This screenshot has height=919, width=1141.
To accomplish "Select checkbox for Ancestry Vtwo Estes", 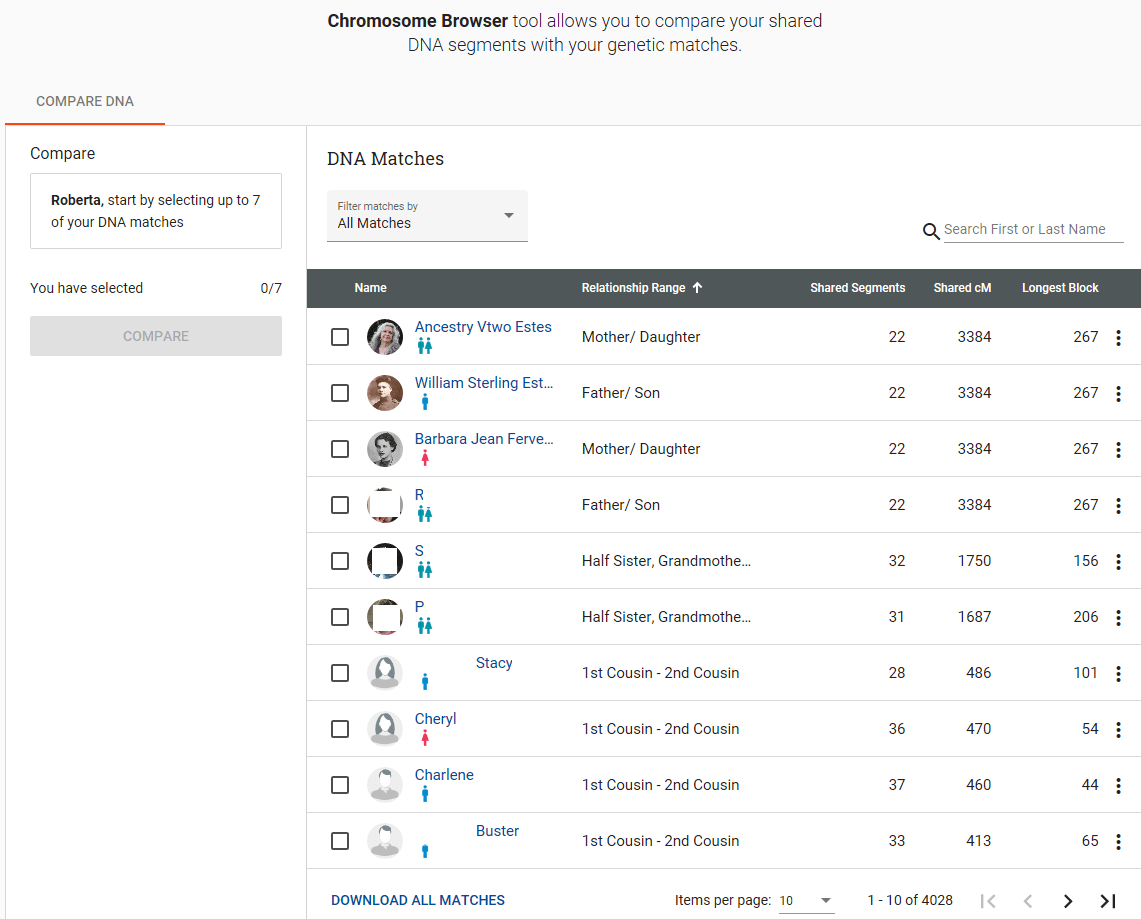I will click(340, 337).
